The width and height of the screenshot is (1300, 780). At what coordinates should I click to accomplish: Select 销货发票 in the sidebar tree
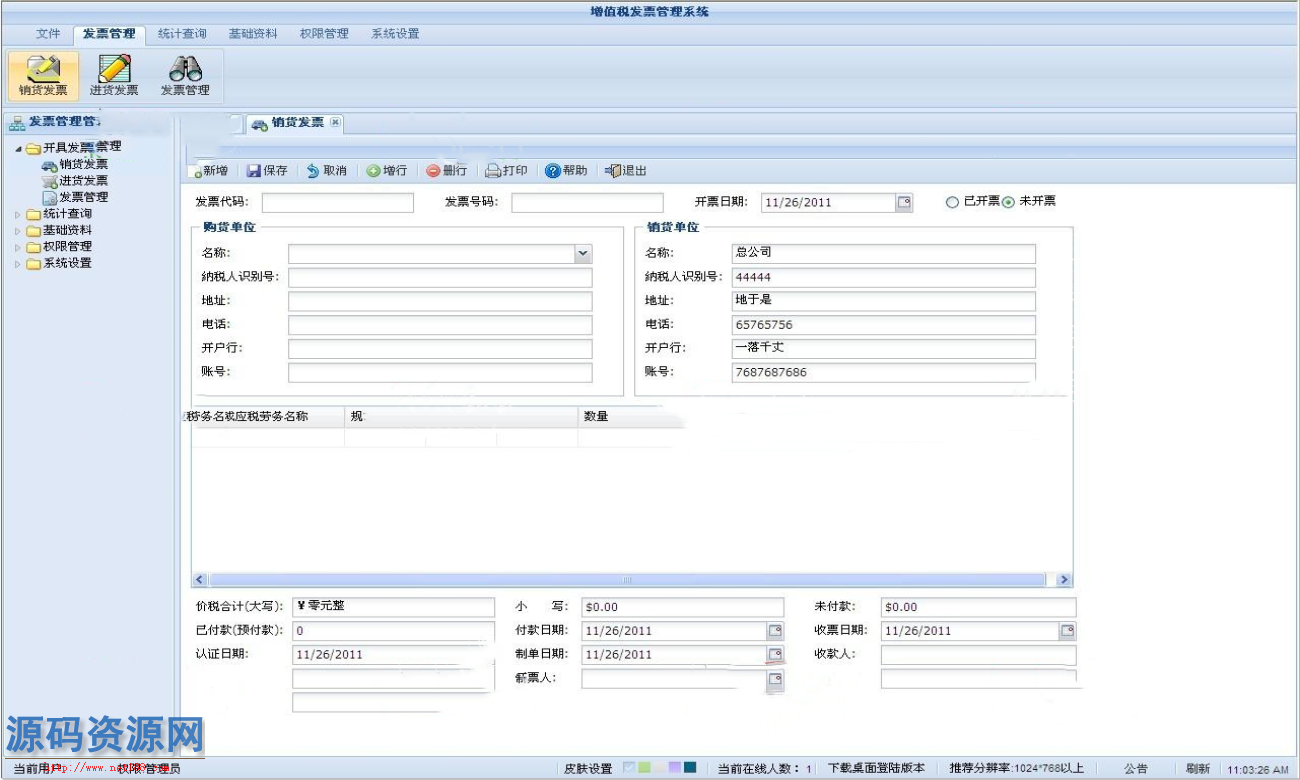(84, 165)
